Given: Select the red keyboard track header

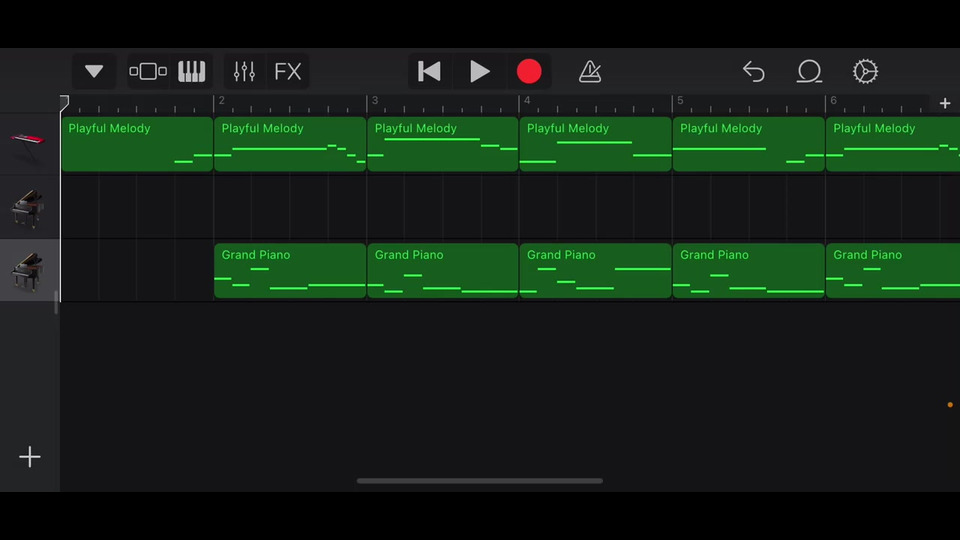Looking at the screenshot, I should point(30,144).
